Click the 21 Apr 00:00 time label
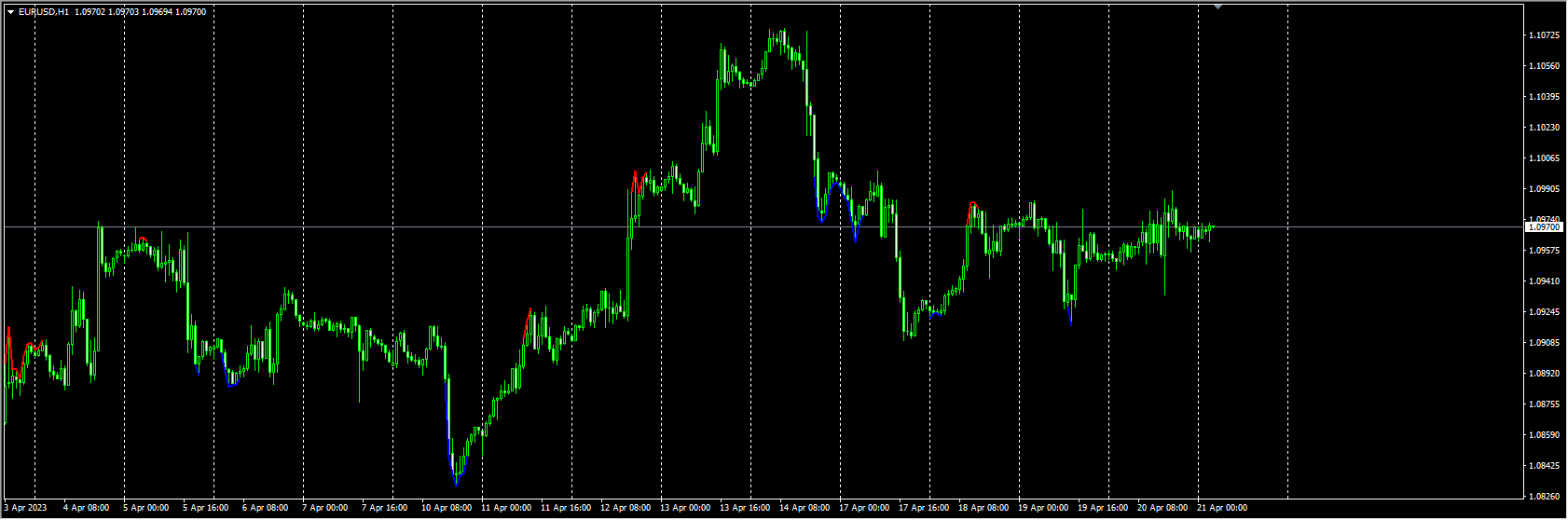The width and height of the screenshot is (1568, 520). pos(1222,508)
